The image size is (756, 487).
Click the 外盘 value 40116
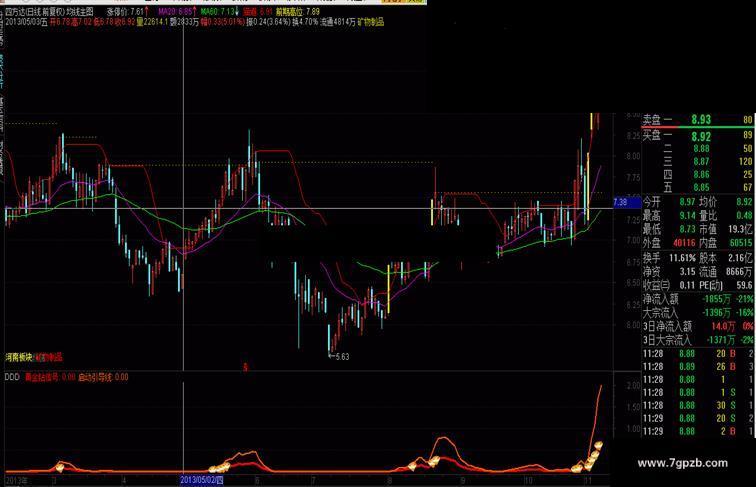(x=684, y=243)
